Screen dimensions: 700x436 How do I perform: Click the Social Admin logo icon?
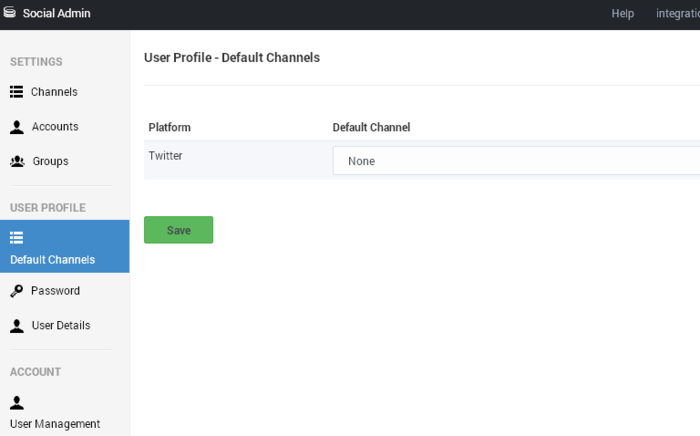(x=9, y=12)
